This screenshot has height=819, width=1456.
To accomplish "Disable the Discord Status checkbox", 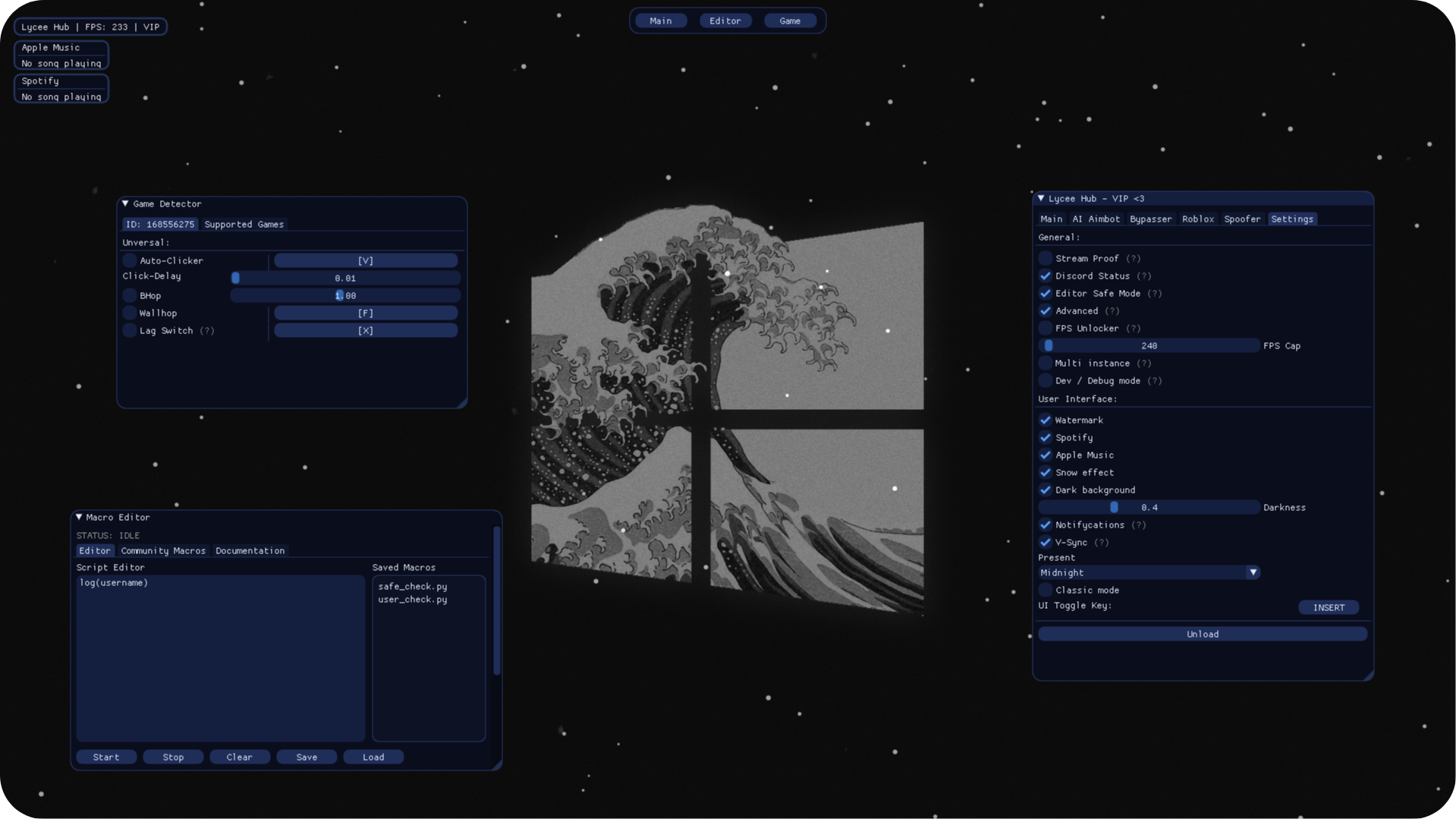I will click(1046, 276).
